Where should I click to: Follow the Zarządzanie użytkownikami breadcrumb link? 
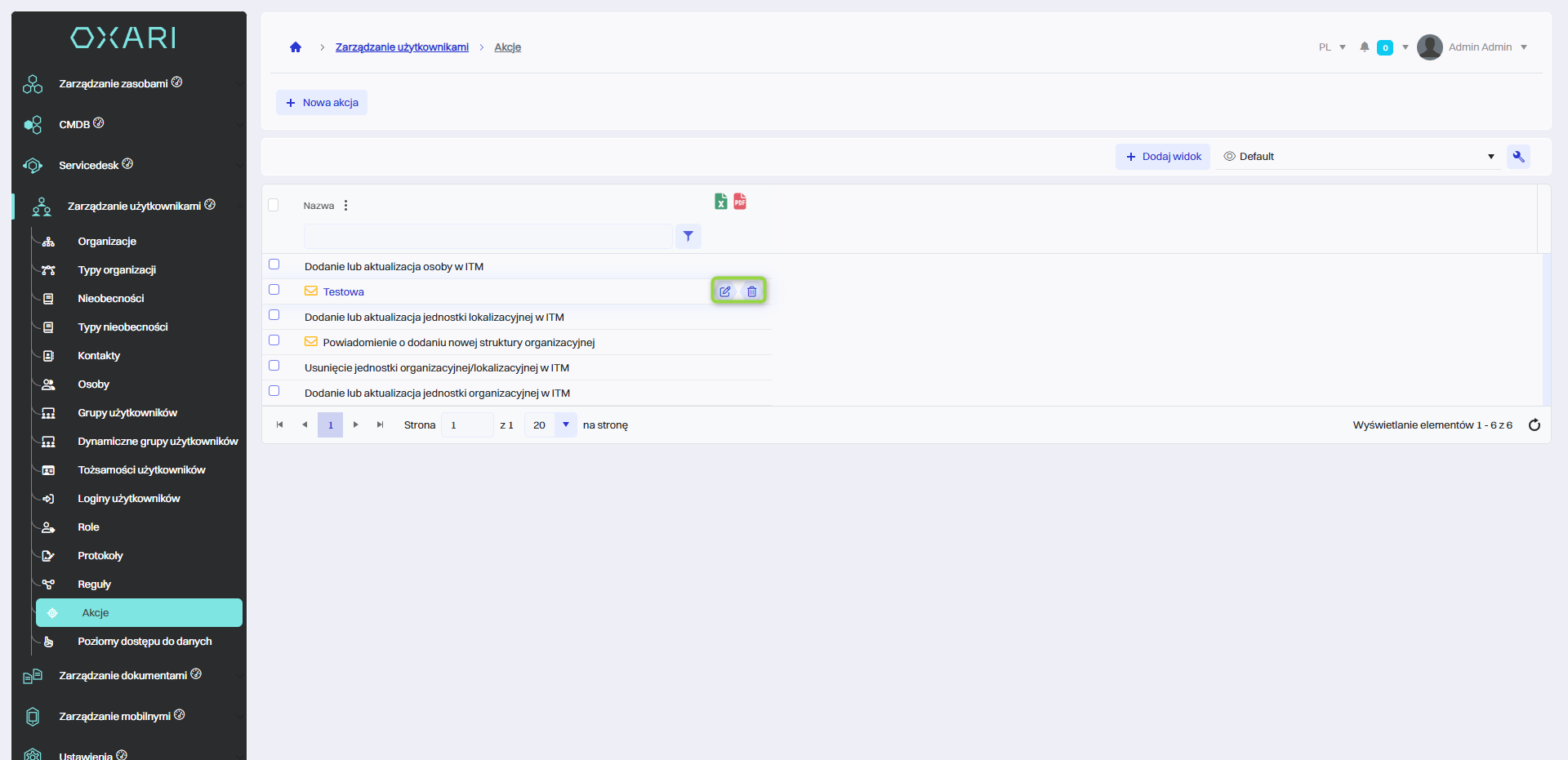tap(402, 47)
